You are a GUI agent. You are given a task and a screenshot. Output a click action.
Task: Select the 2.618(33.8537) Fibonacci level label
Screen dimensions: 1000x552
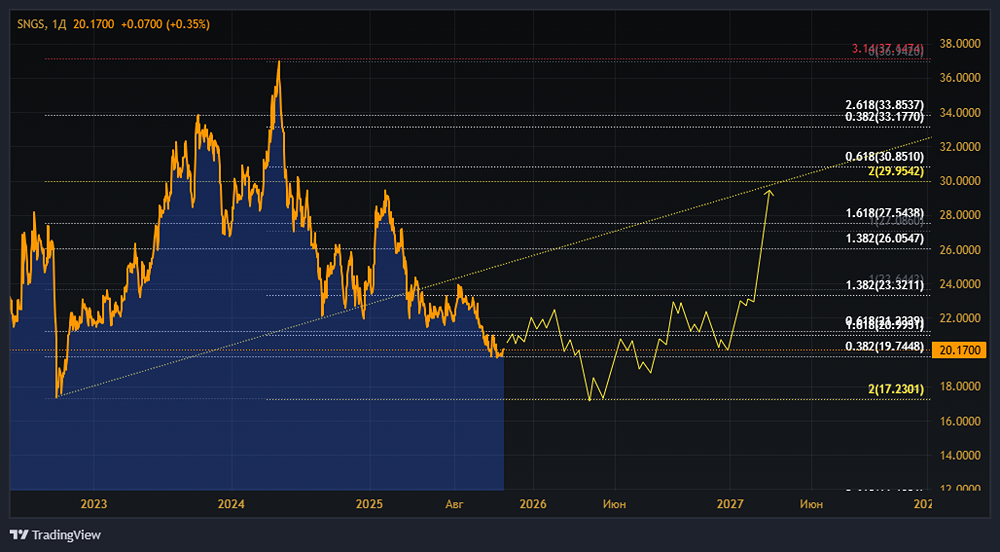[x=884, y=105]
